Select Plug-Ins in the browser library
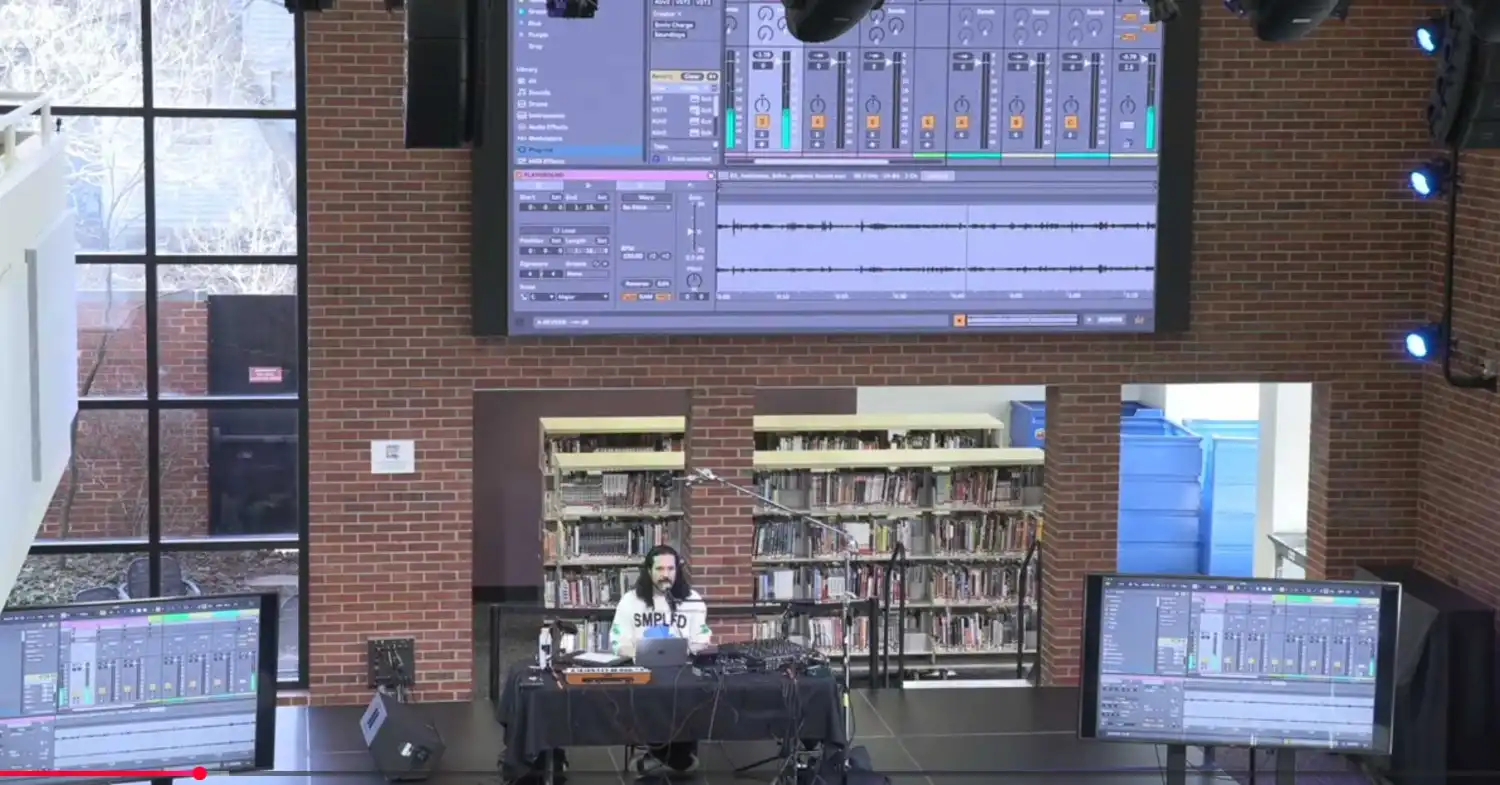 tap(541, 150)
